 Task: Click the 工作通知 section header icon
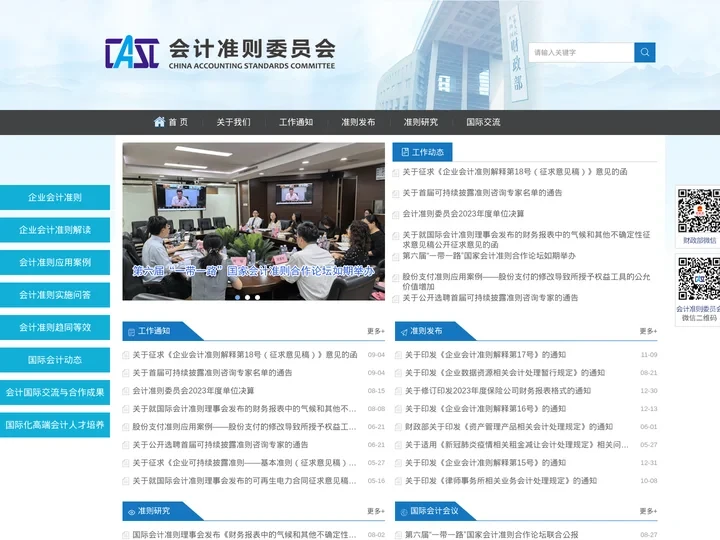click(131, 332)
